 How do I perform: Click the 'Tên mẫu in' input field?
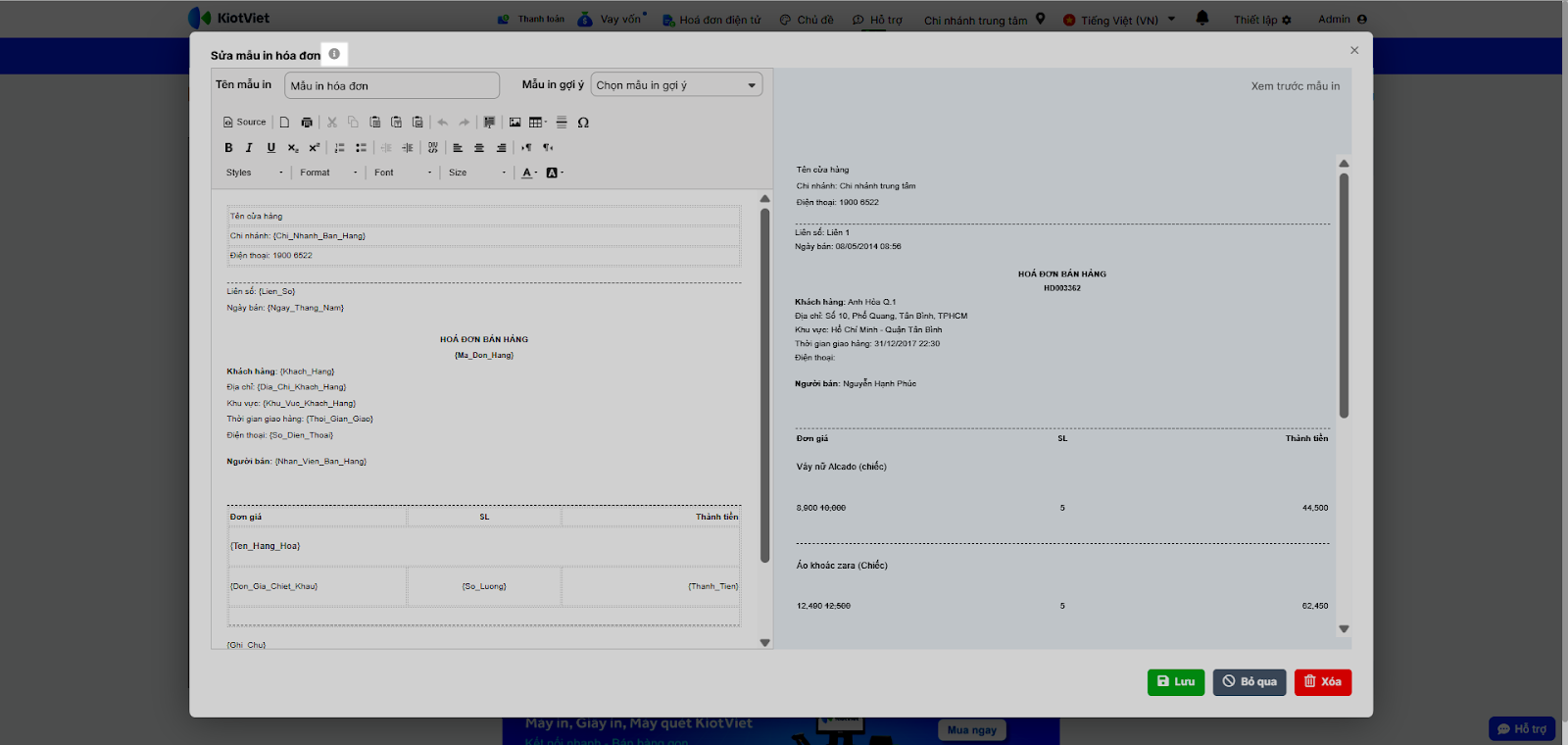click(x=392, y=85)
